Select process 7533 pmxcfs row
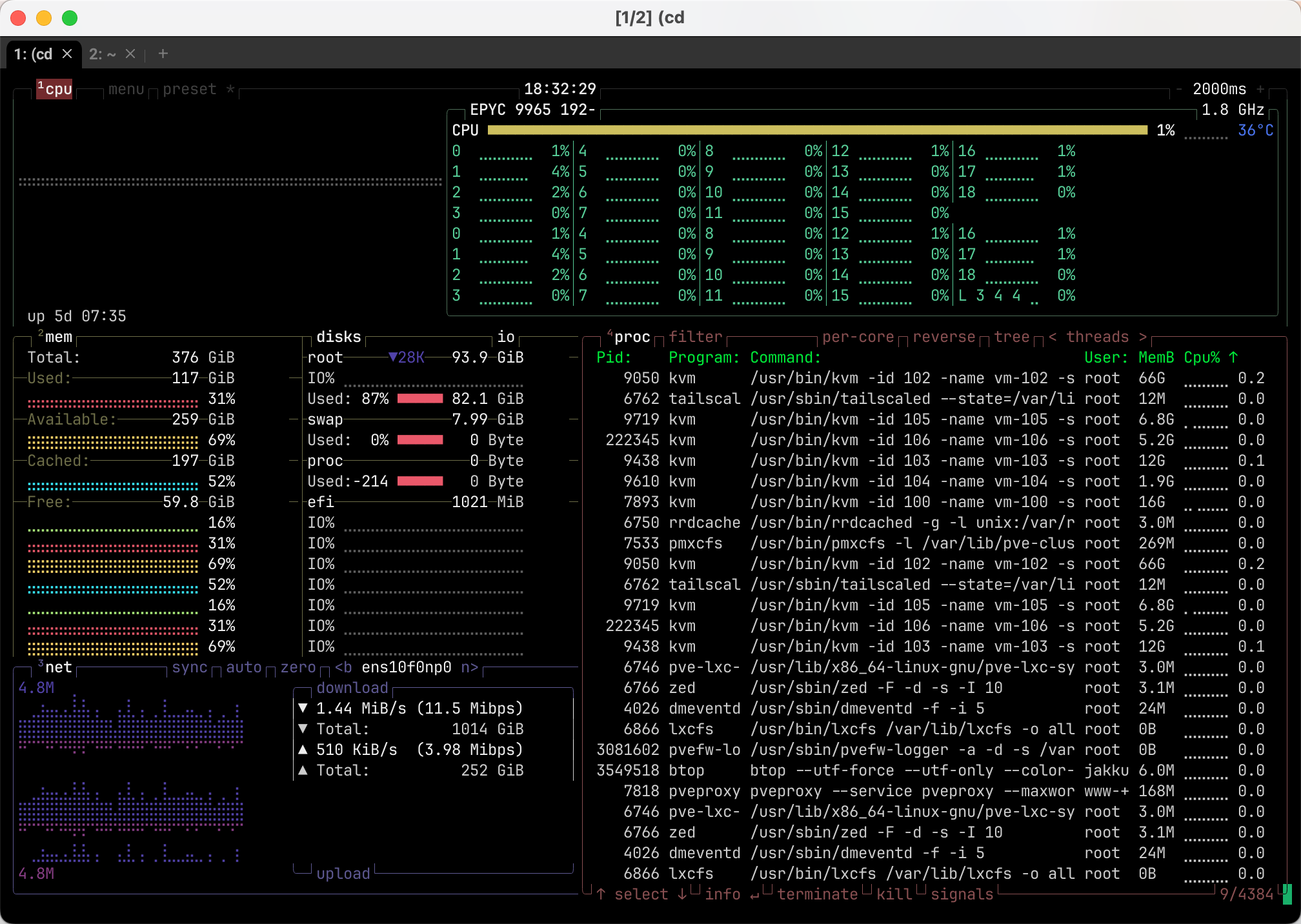This screenshot has width=1301, height=924. pos(931,543)
